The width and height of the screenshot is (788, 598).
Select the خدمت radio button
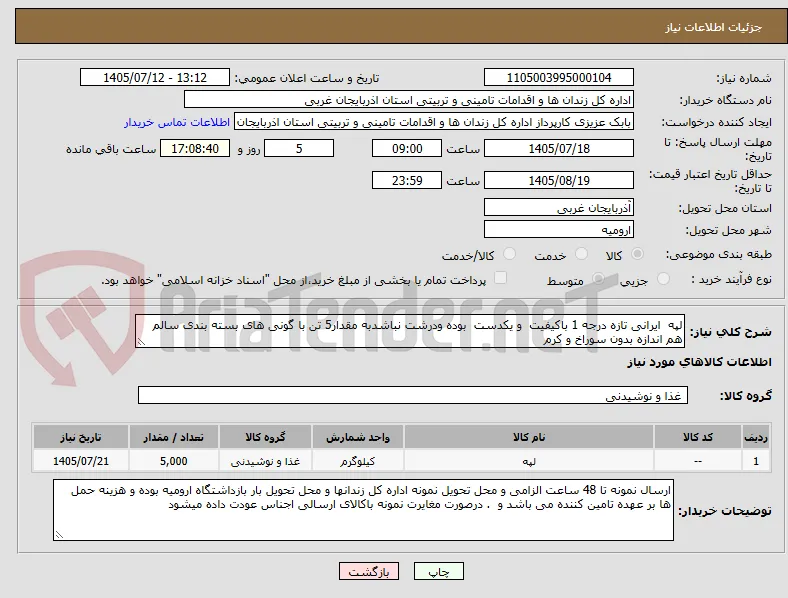click(581, 254)
